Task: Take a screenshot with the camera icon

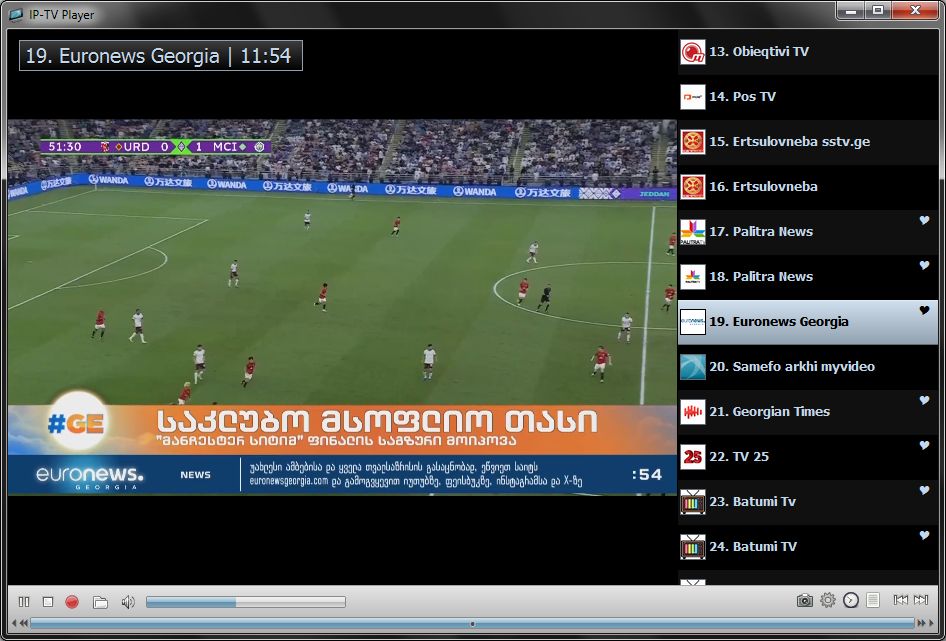Action: coord(804,600)
